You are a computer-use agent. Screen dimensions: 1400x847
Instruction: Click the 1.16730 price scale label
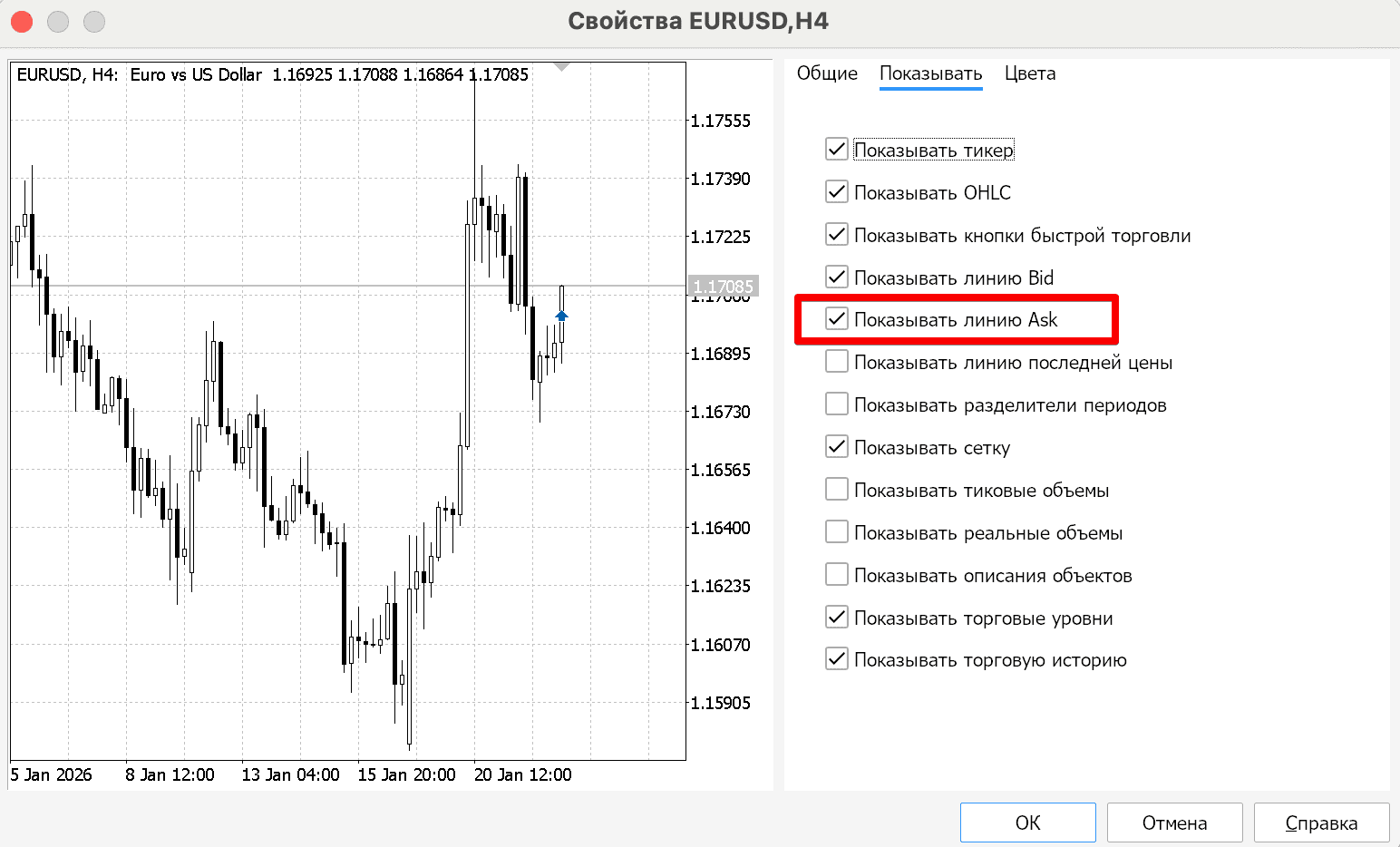pos(721,412)
